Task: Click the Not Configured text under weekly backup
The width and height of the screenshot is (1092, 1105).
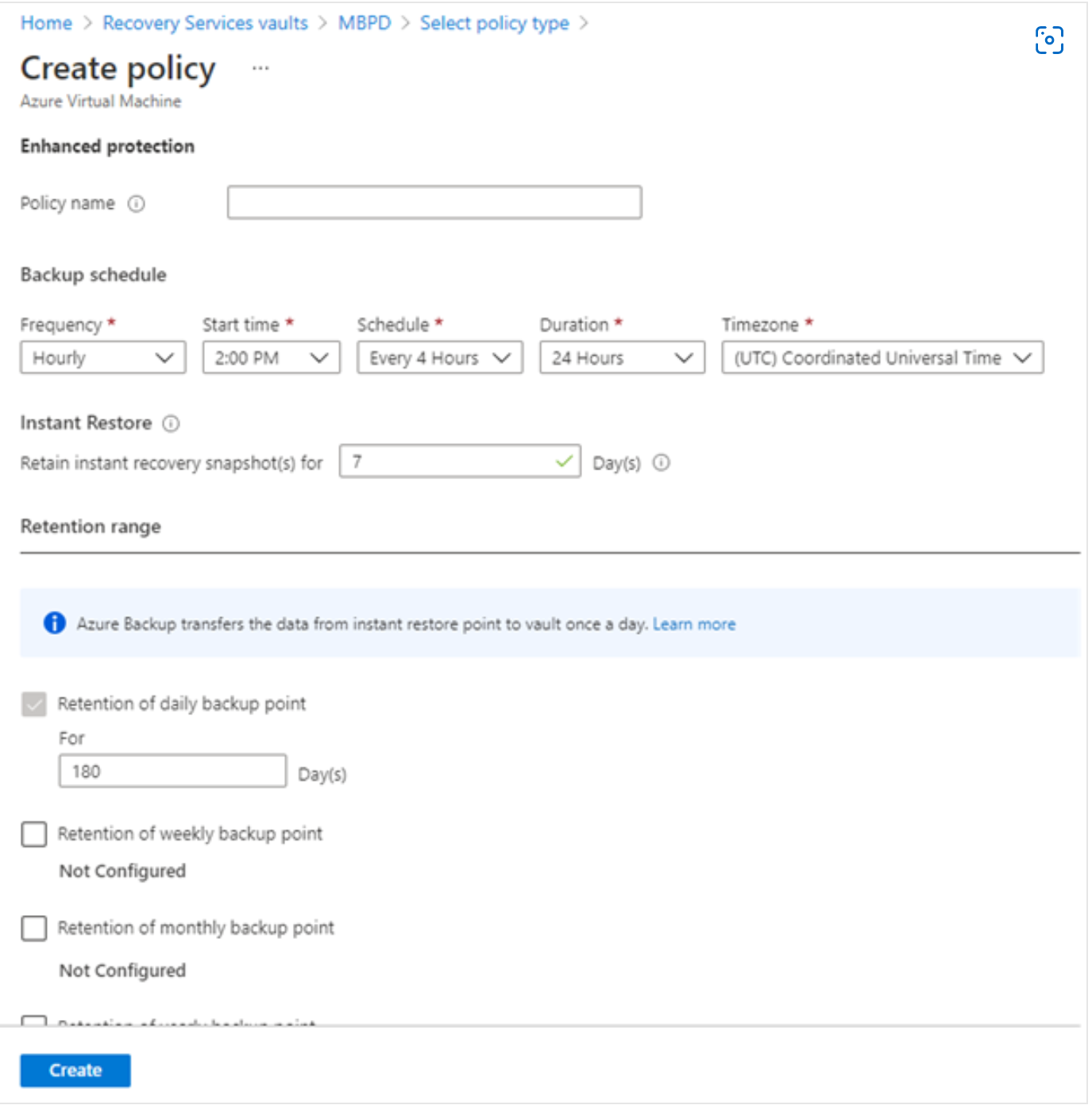Action: point(122,871)
